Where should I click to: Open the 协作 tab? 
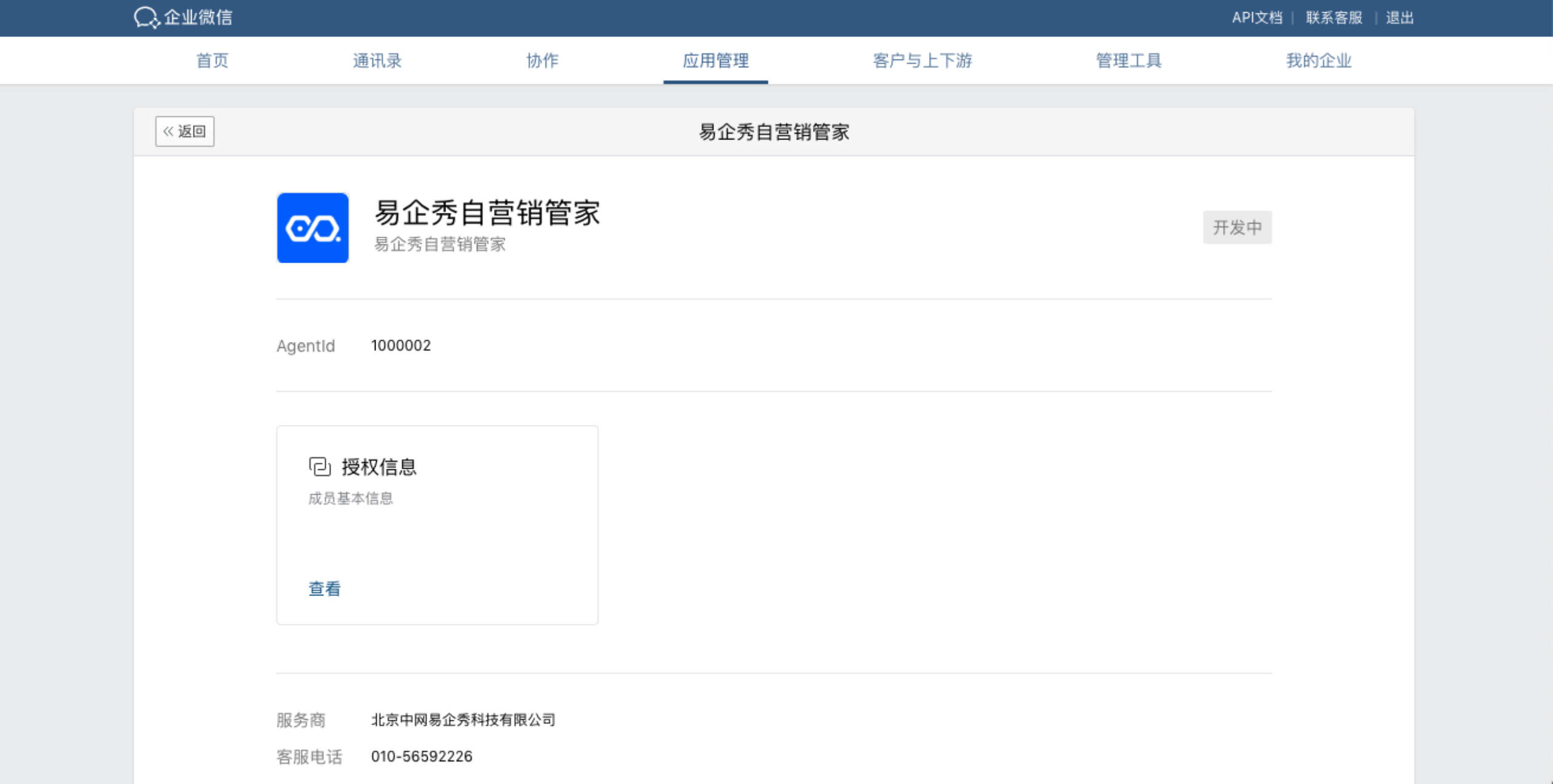click(542, 61)
